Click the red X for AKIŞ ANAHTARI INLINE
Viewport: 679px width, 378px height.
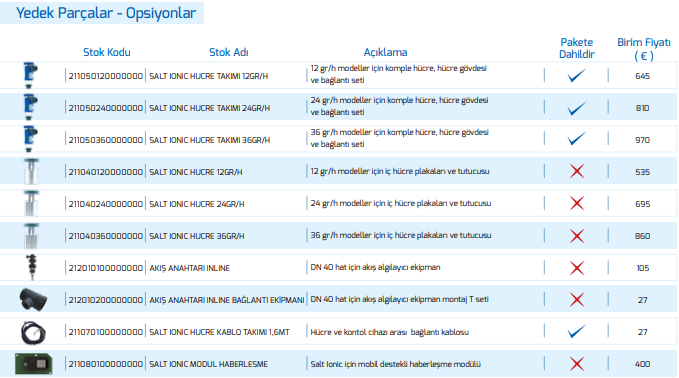coord(577,268)
